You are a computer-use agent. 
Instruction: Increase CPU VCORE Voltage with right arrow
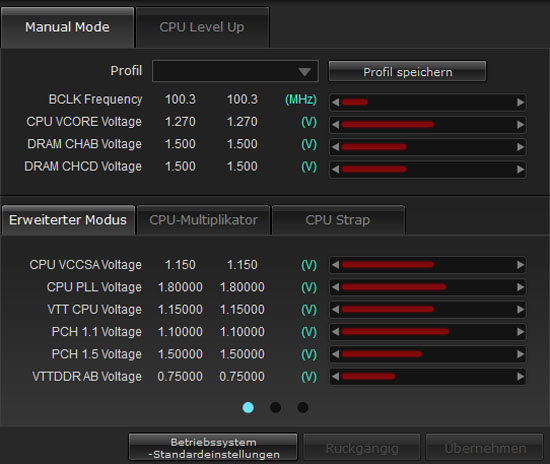pos(521,125)
